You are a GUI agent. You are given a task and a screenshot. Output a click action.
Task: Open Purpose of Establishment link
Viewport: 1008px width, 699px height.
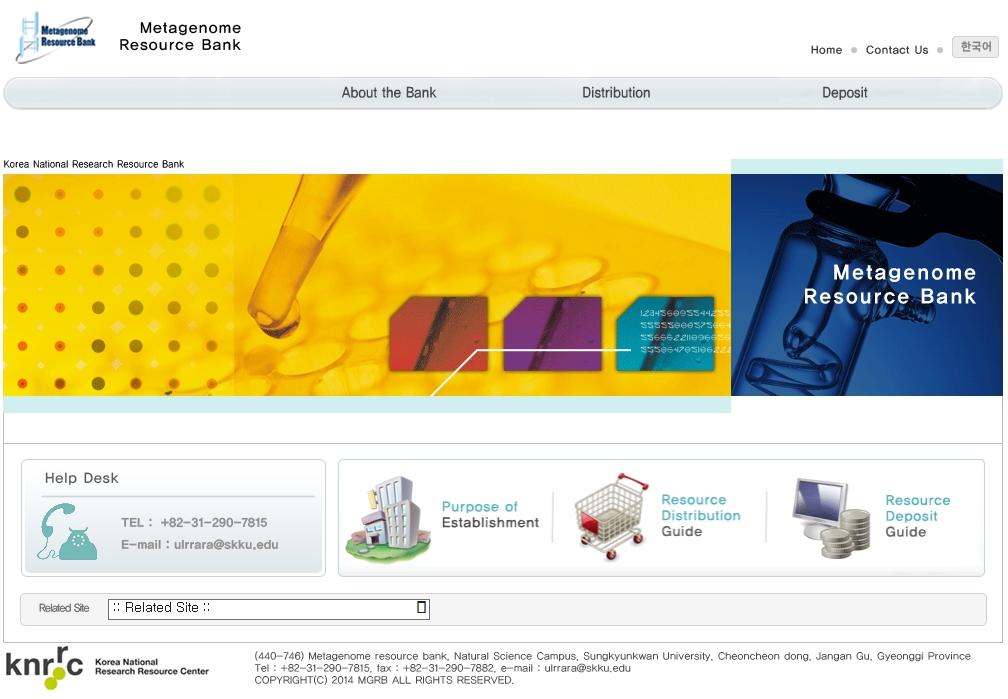click(x=490, y=514)
